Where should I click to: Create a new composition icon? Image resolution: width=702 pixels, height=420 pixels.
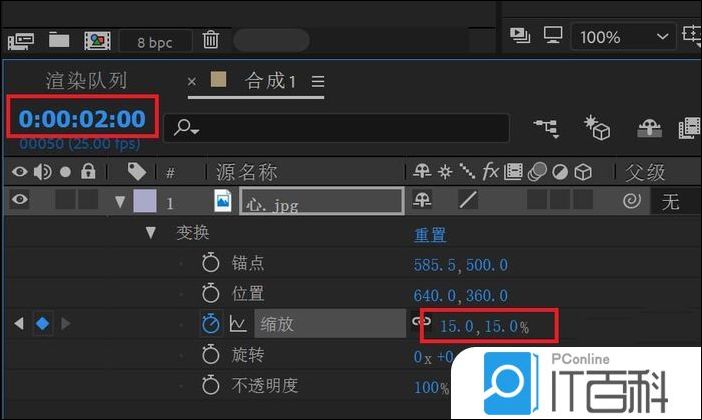(98, 41)
